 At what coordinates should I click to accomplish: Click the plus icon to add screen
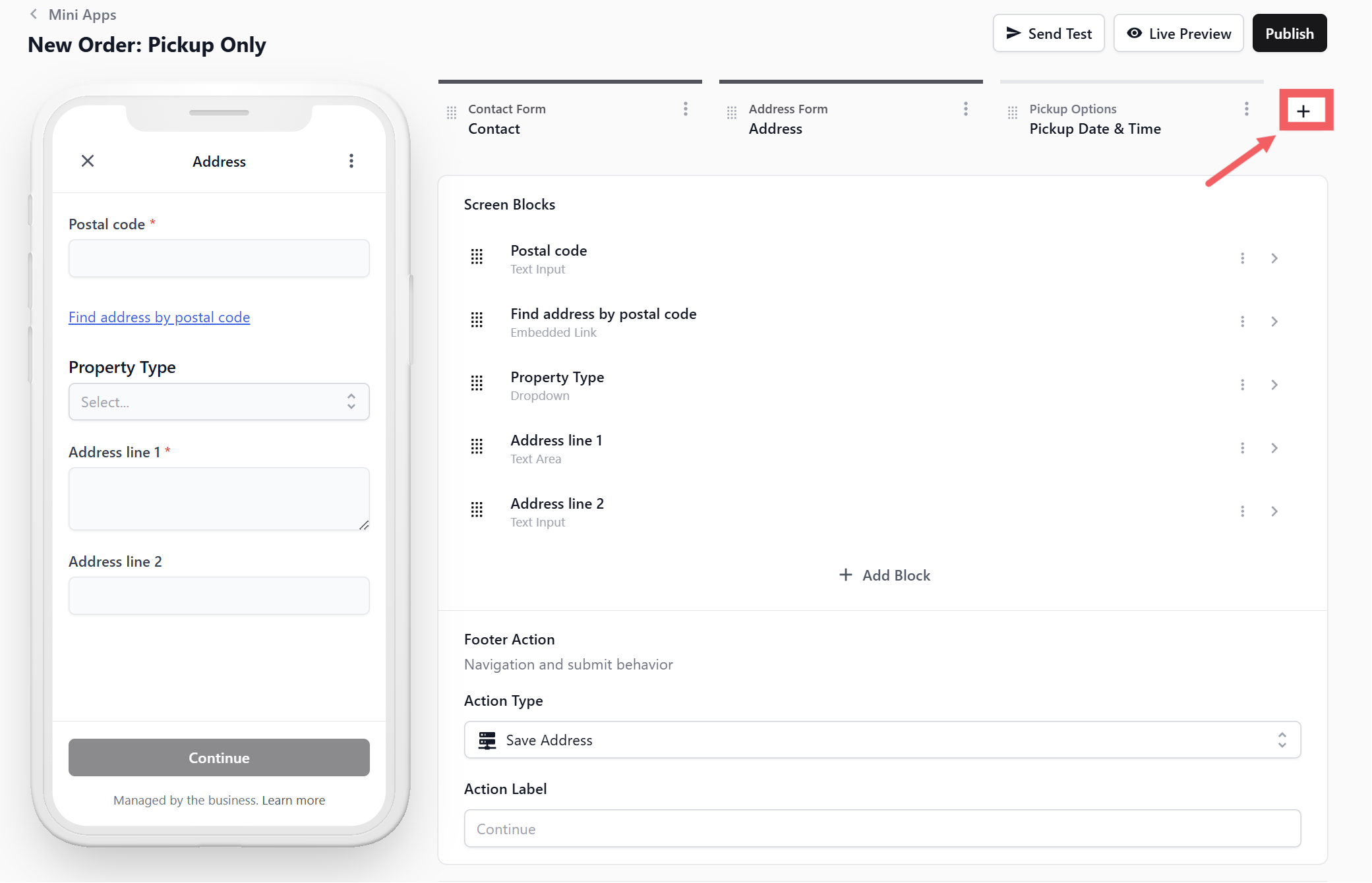click(x=1303, y=111)
